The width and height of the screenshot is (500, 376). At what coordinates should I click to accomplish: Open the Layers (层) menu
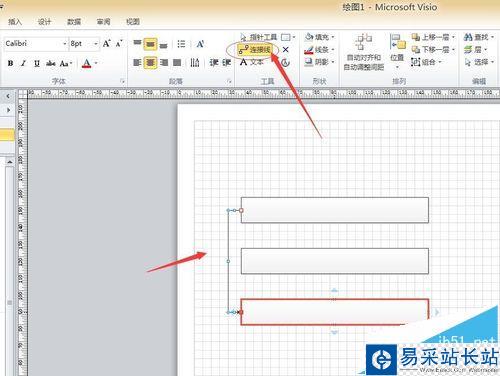click(476, 50)
